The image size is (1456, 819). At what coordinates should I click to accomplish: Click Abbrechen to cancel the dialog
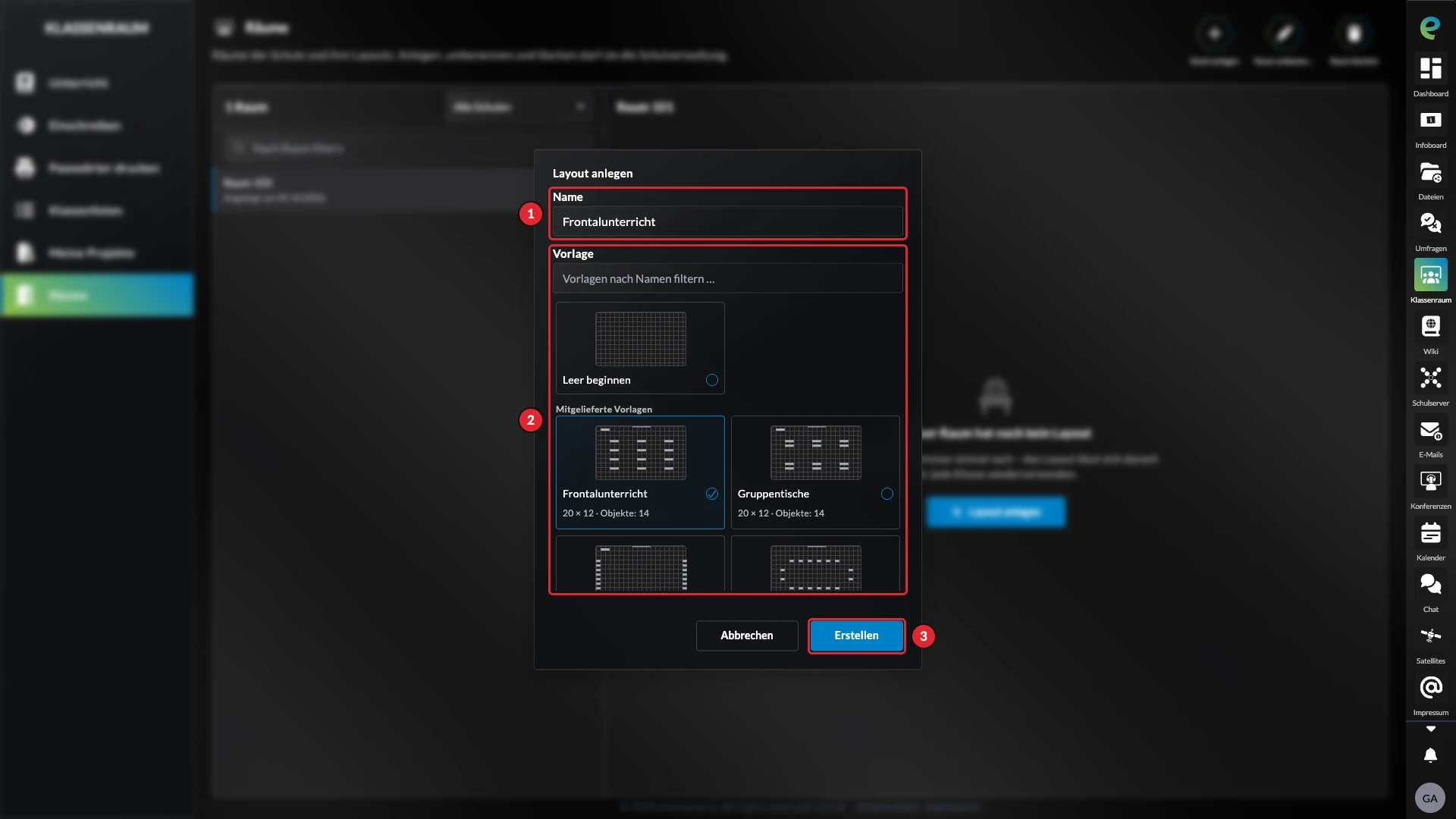tap(747, 635)
